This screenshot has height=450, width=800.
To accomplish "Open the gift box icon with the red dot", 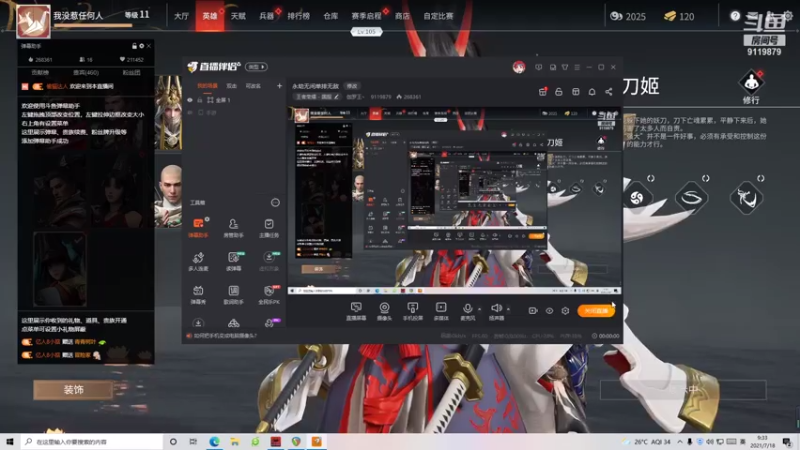I will tap(543, 91).
